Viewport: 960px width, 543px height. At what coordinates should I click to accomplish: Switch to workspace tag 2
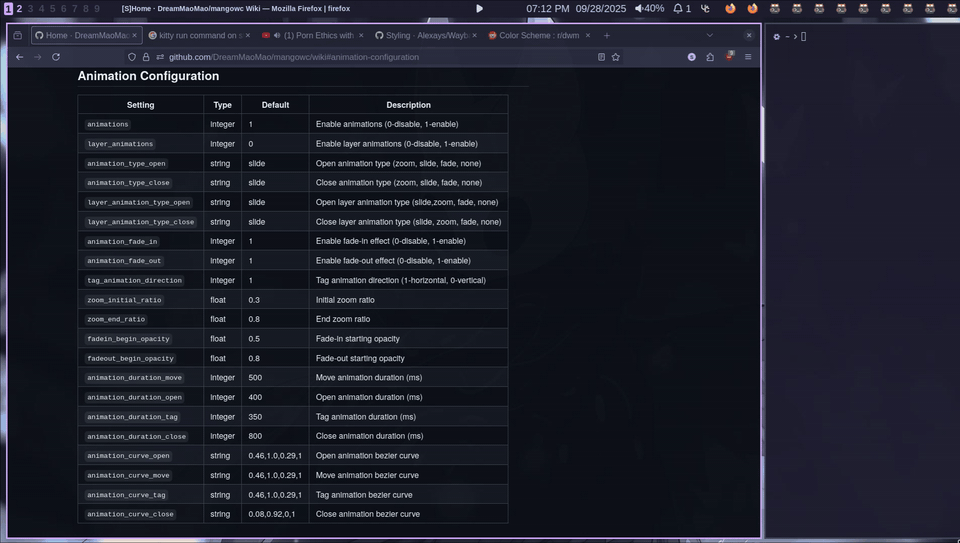[x=19, y=9]
